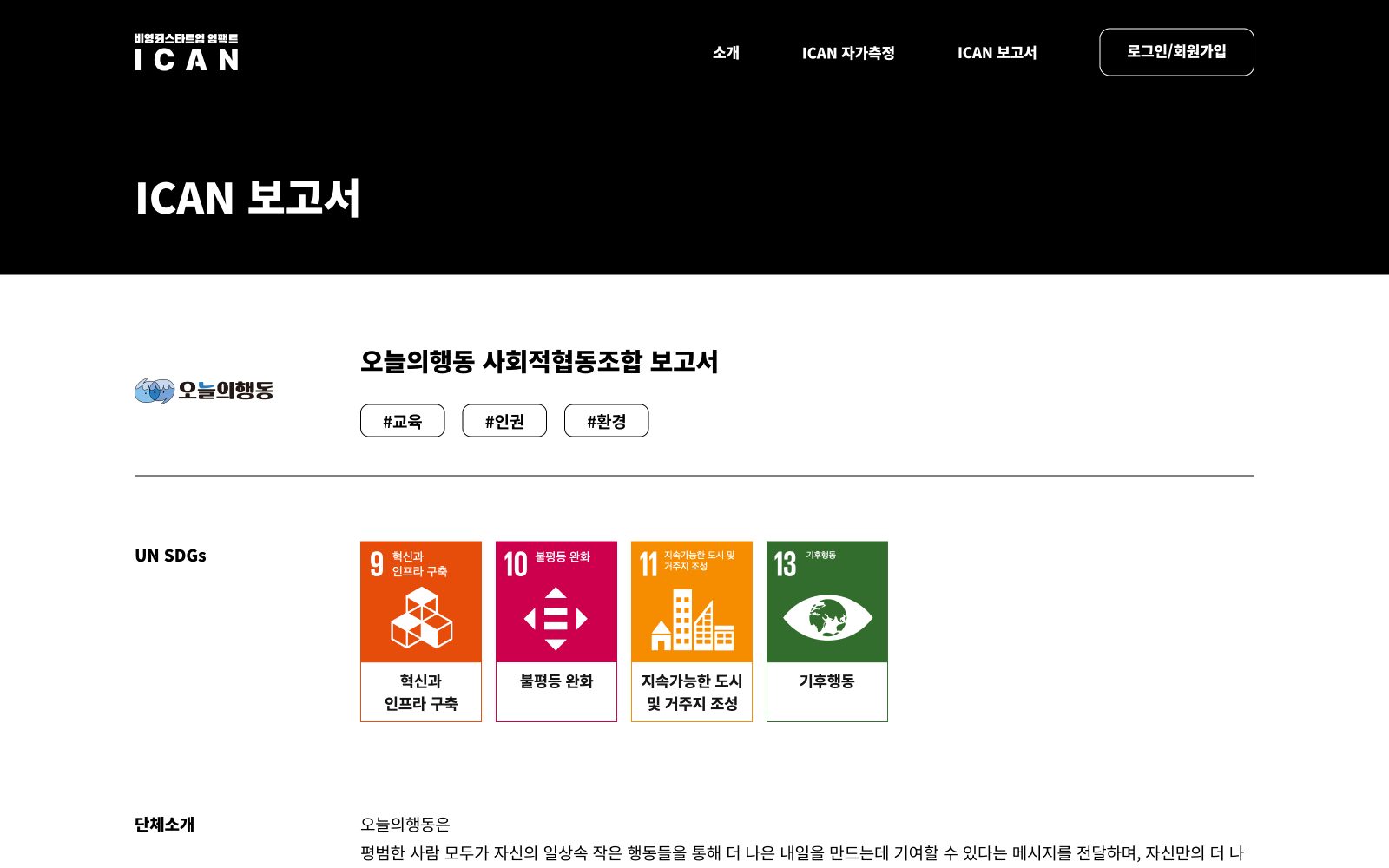Click the 오늘의행동 organization logo

tap(204, 391)
